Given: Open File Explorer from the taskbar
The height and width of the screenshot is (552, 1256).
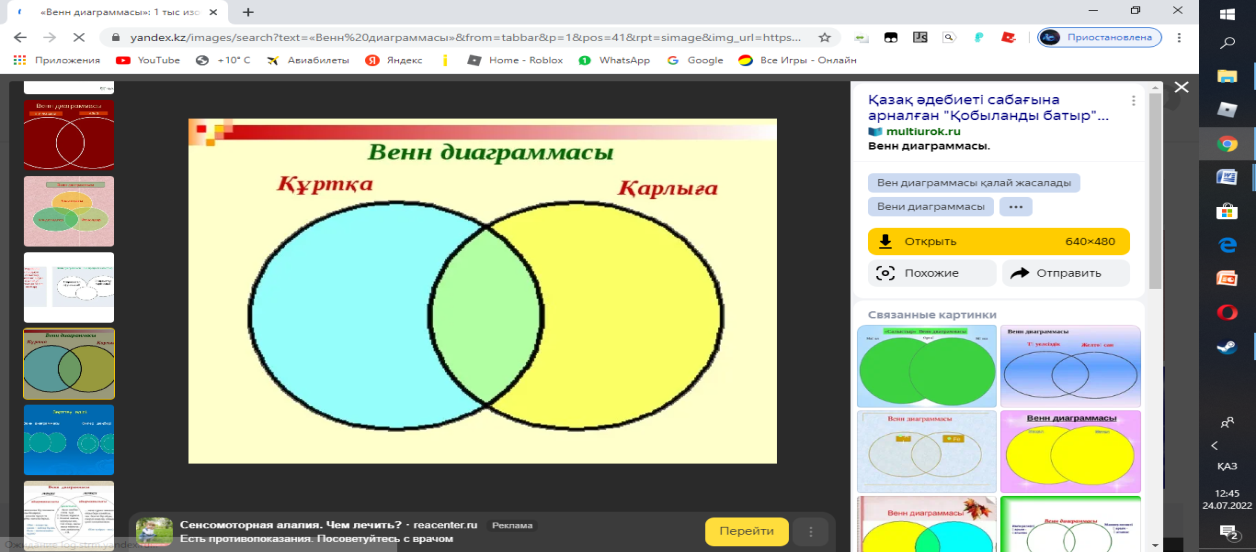Looking at the screenshot, I should pyautogui.click(x=1227, y=76).
